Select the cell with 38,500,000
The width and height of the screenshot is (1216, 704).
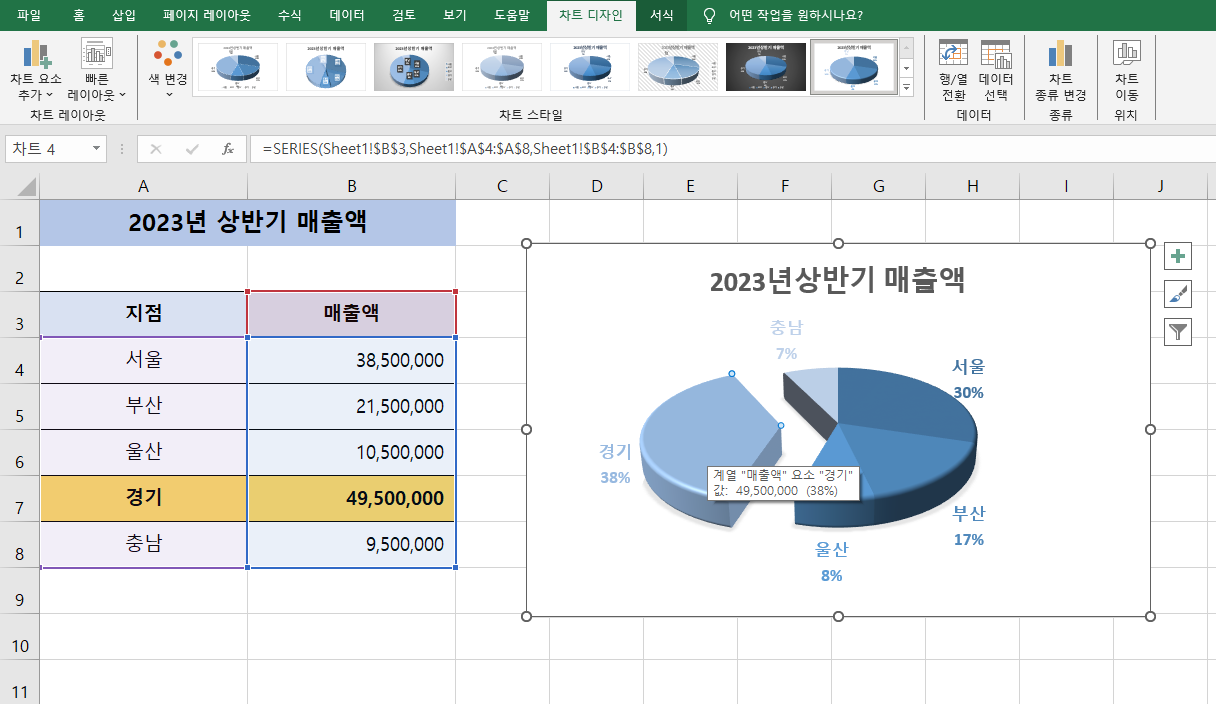[x=352, y=360]
